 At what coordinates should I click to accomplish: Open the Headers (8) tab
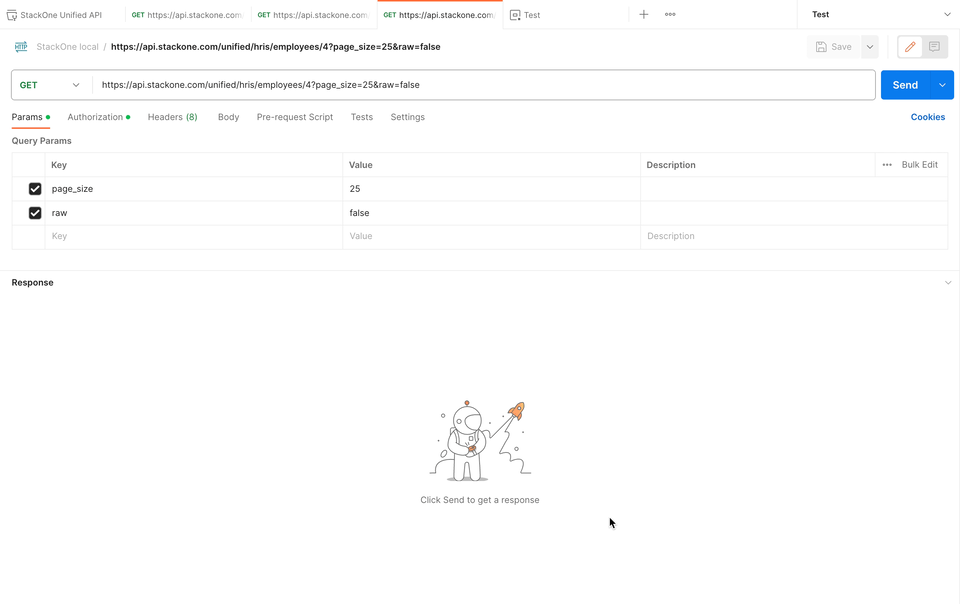coord(172,117)
